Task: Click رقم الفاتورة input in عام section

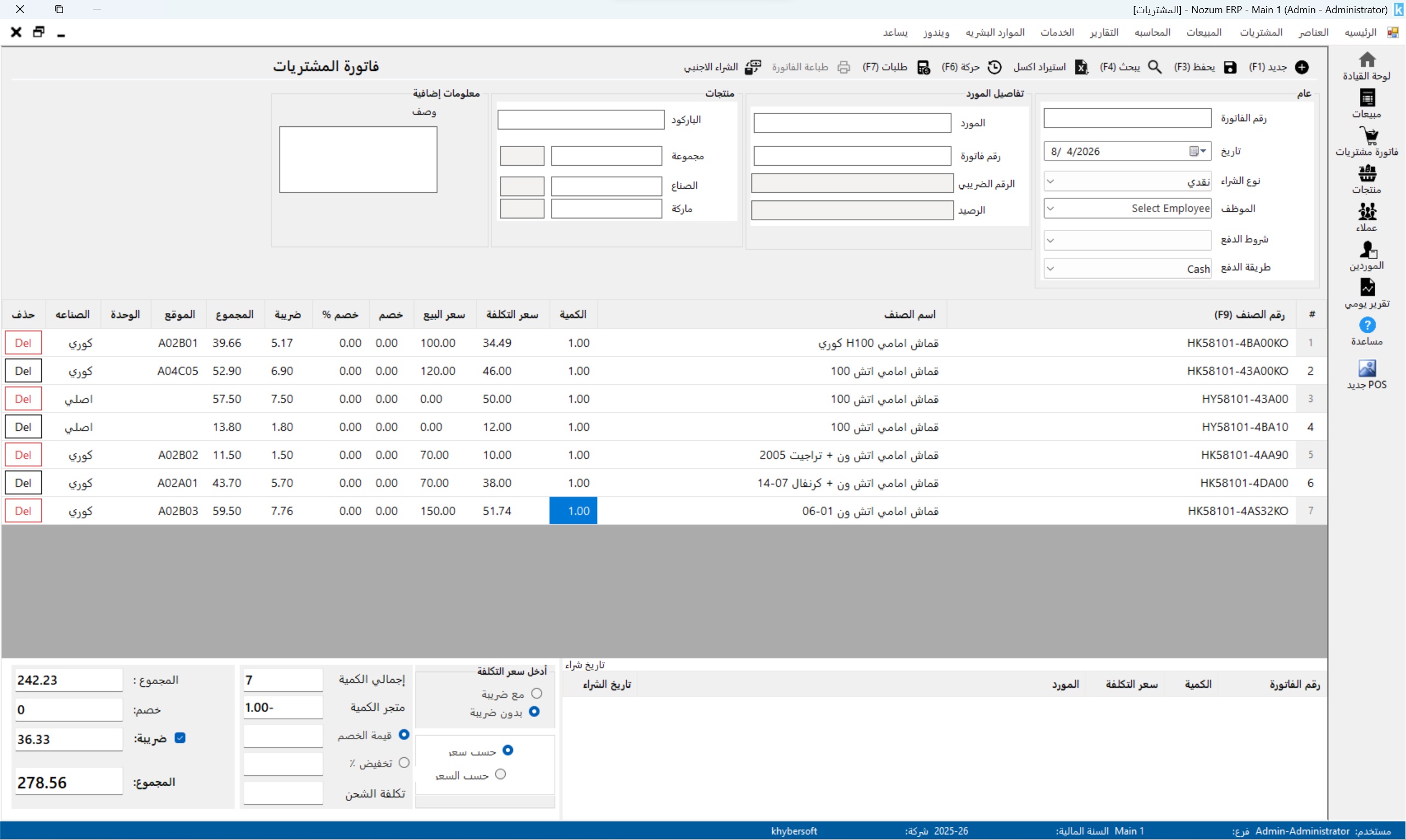Action: (1128, 118)
